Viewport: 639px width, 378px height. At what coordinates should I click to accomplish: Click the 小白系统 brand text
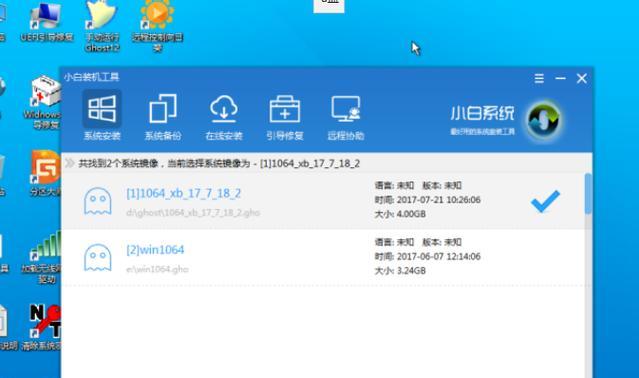pos(482,114)
